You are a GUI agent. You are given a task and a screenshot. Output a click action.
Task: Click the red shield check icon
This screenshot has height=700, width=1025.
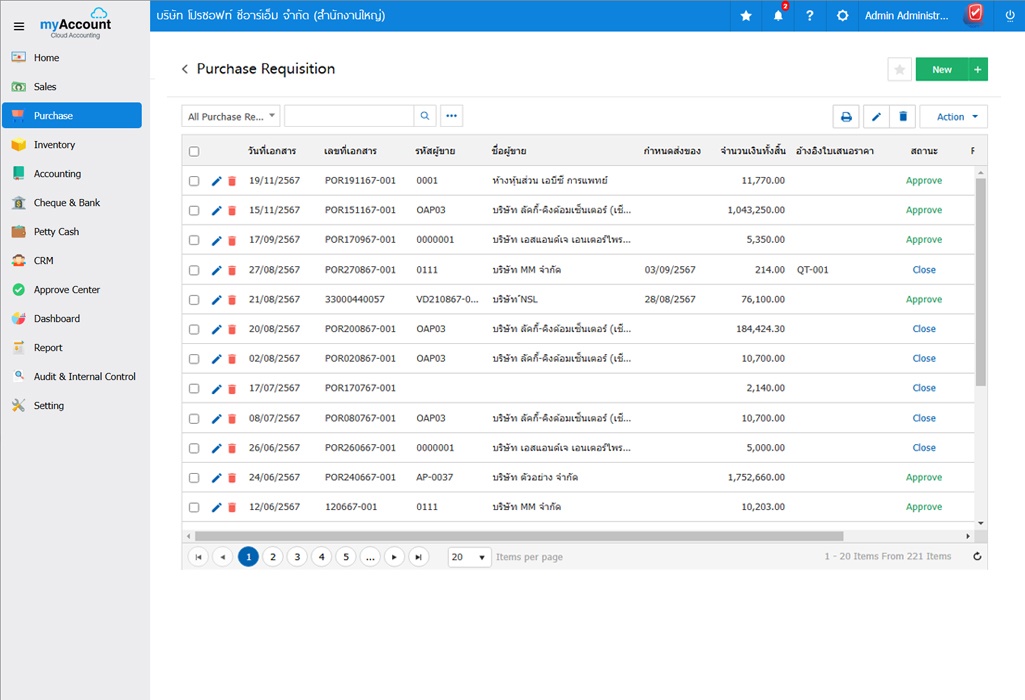point(975,13)
